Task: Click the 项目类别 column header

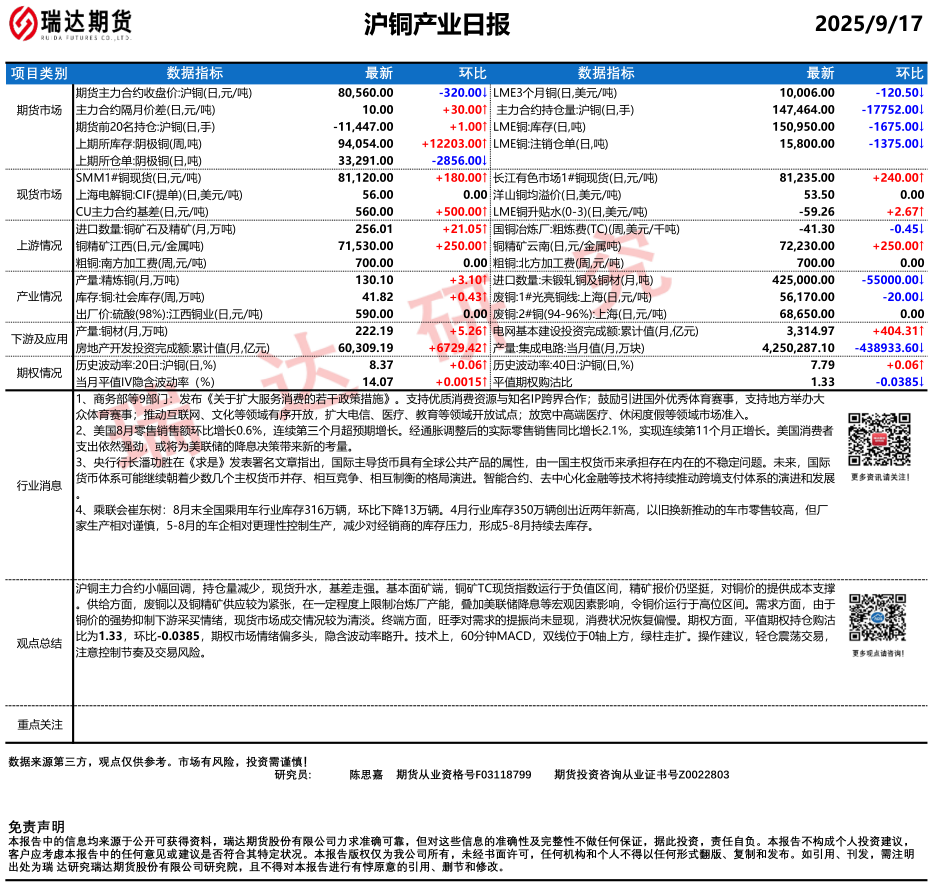Action: point(39,73)
